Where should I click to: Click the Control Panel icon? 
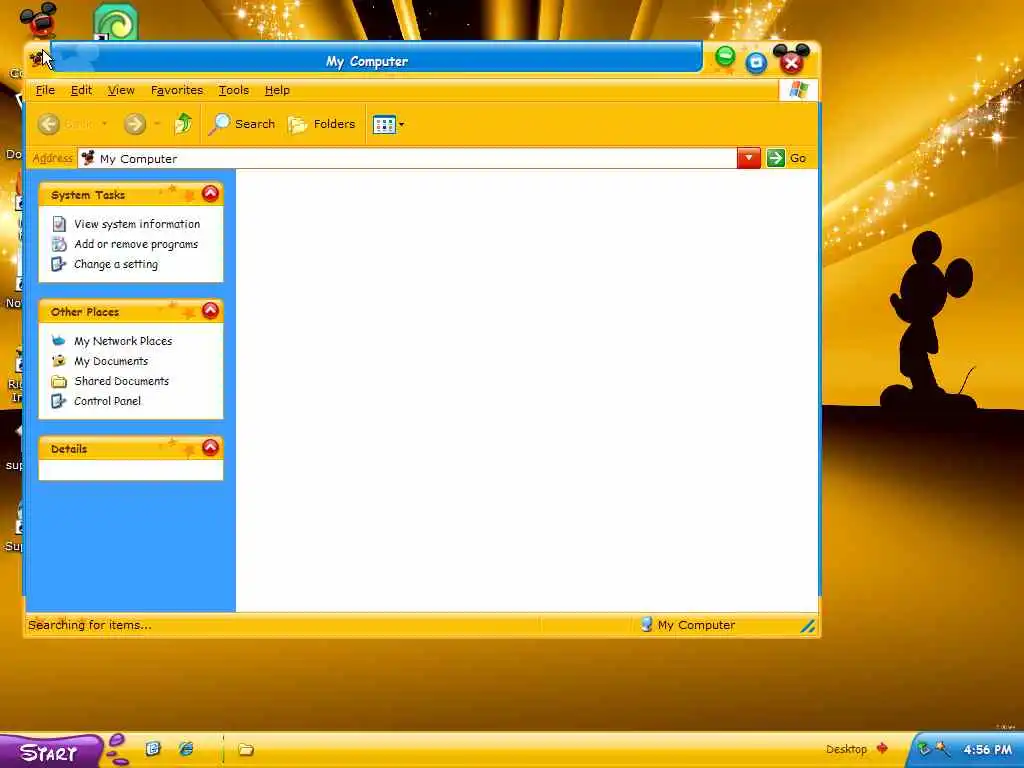point(59,401)
